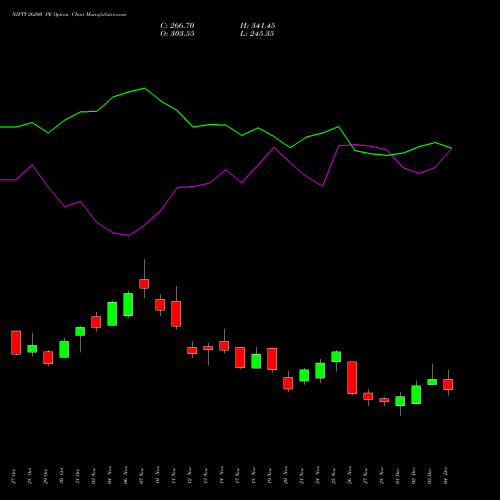Click the 07 Nov date axis label
The height and width of the screenshot is (500, 500).
click(x=142, y=476)
